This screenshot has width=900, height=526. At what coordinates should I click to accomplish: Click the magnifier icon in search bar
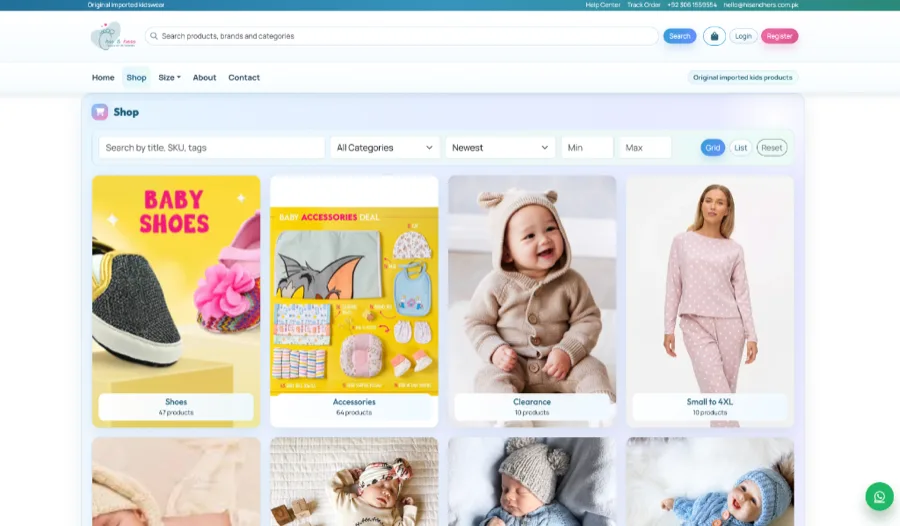click(154, 36)
